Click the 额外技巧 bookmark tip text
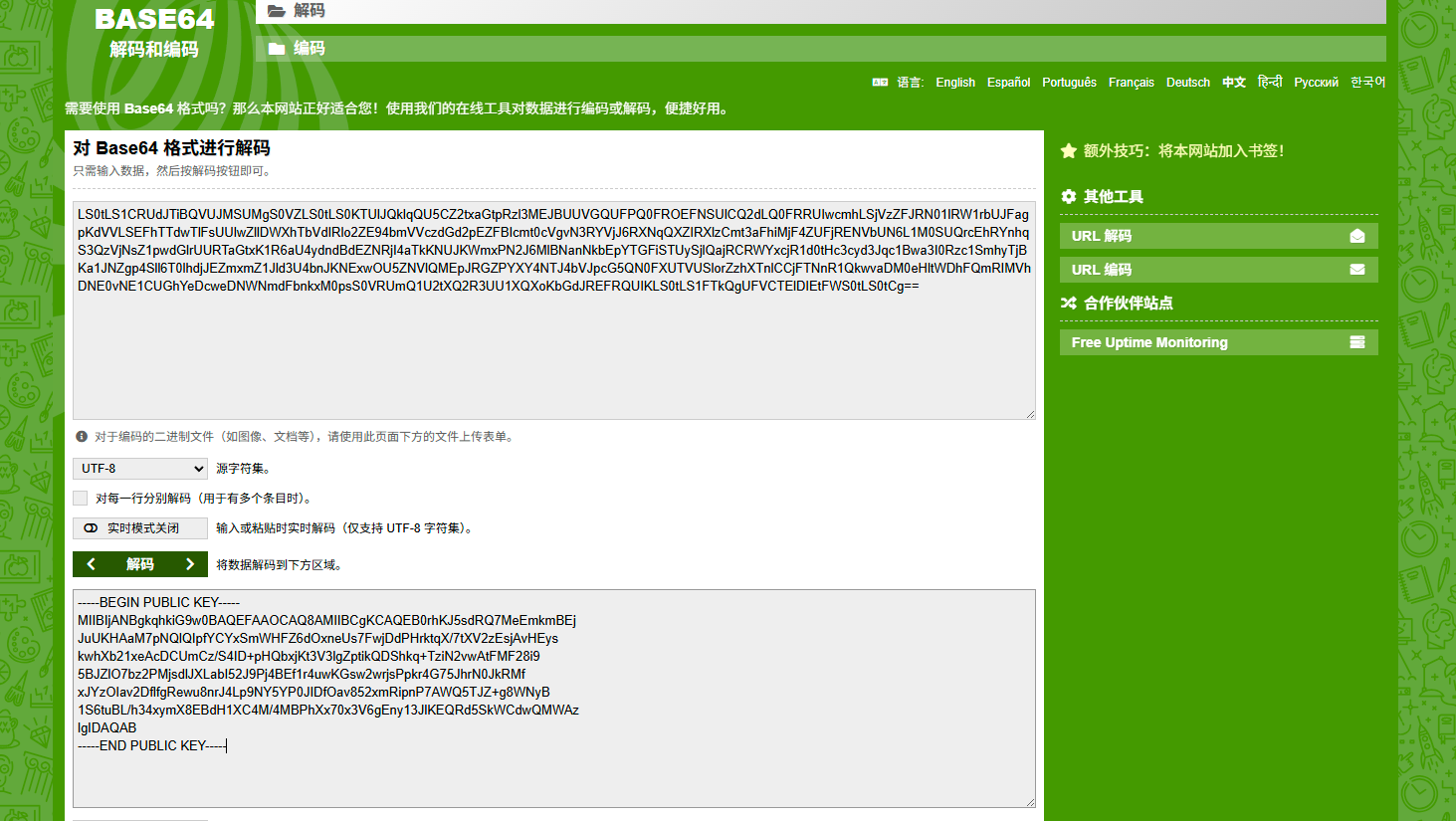Screen dimensions: 1456x821 (1183, 151)
